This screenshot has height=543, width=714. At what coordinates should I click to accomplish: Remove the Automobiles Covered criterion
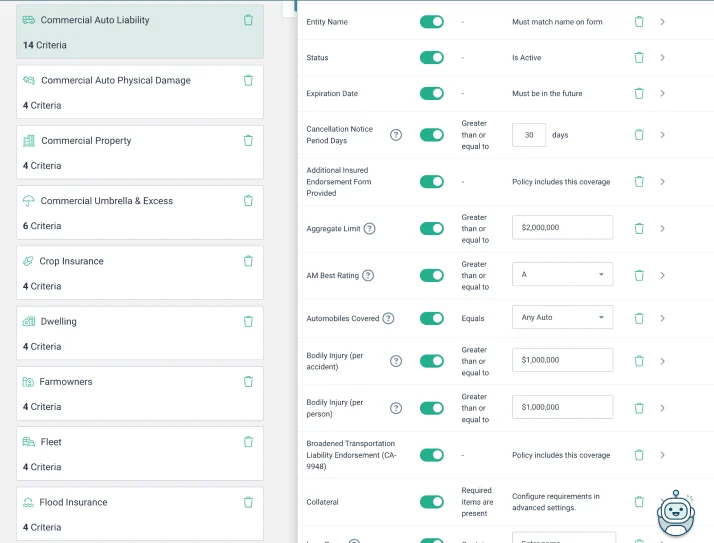coord(639,318)
